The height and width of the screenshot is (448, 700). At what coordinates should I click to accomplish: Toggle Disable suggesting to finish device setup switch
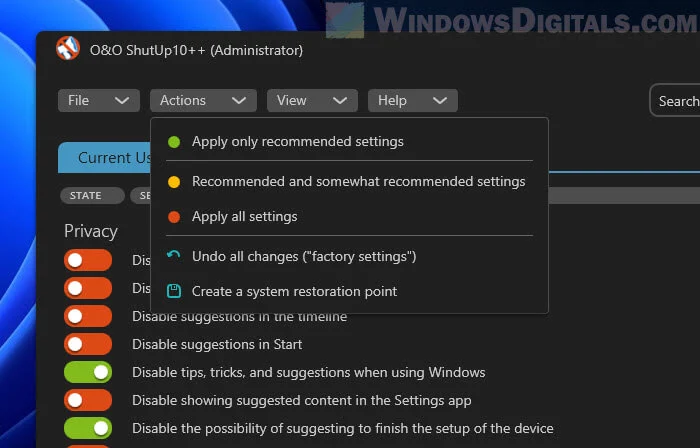tap(88, 428)
